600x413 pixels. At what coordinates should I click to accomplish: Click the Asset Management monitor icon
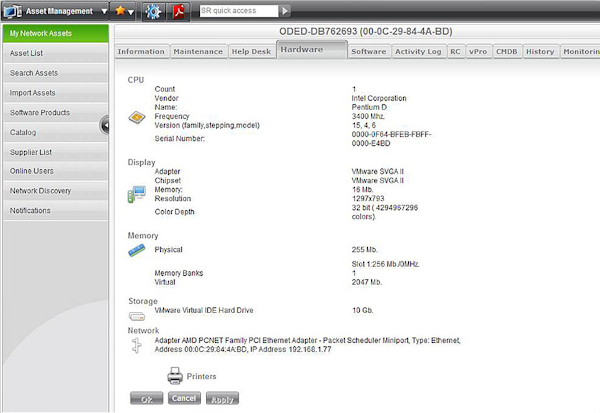click(13, 11)
